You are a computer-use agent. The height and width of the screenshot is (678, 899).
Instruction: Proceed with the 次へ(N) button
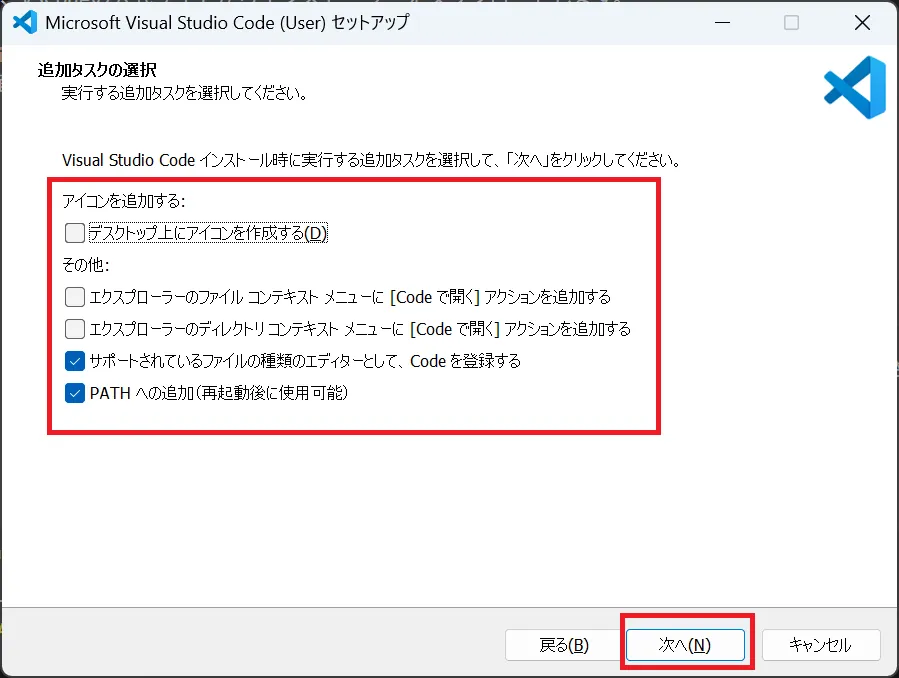pyautogui.click(x=685, y=645)
